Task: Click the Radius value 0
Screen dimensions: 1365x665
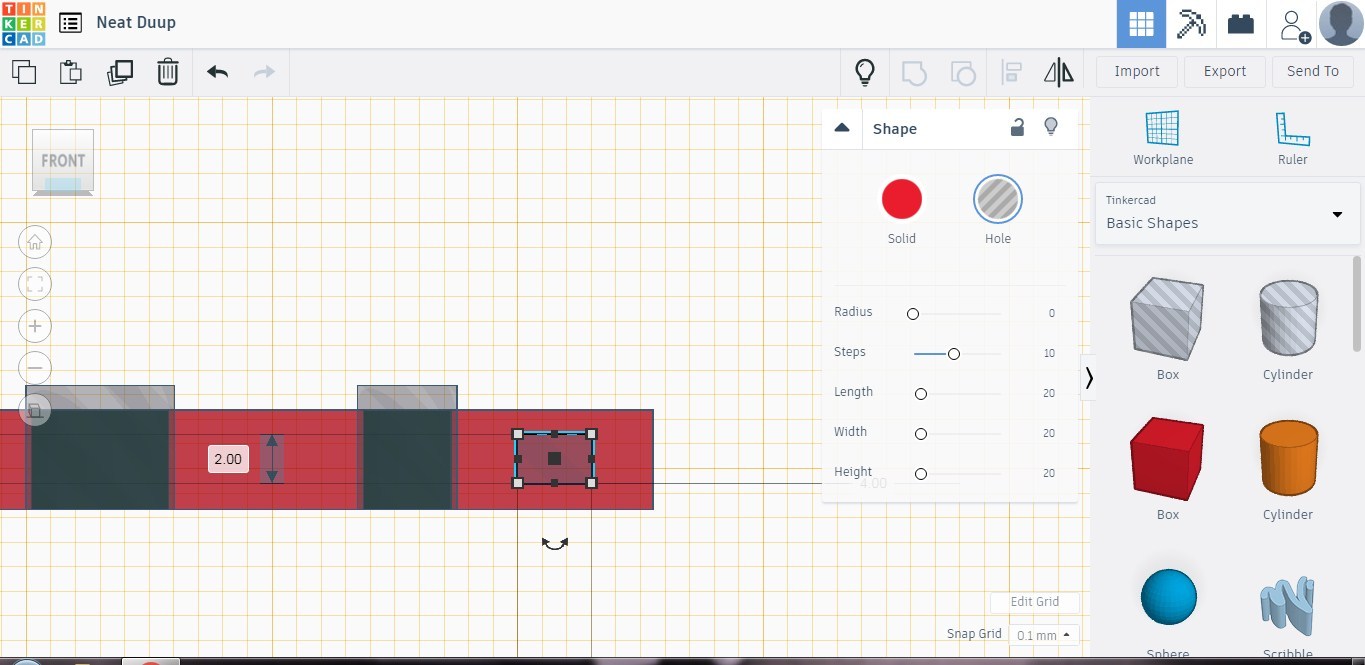Action: [x=1052, y=314]
